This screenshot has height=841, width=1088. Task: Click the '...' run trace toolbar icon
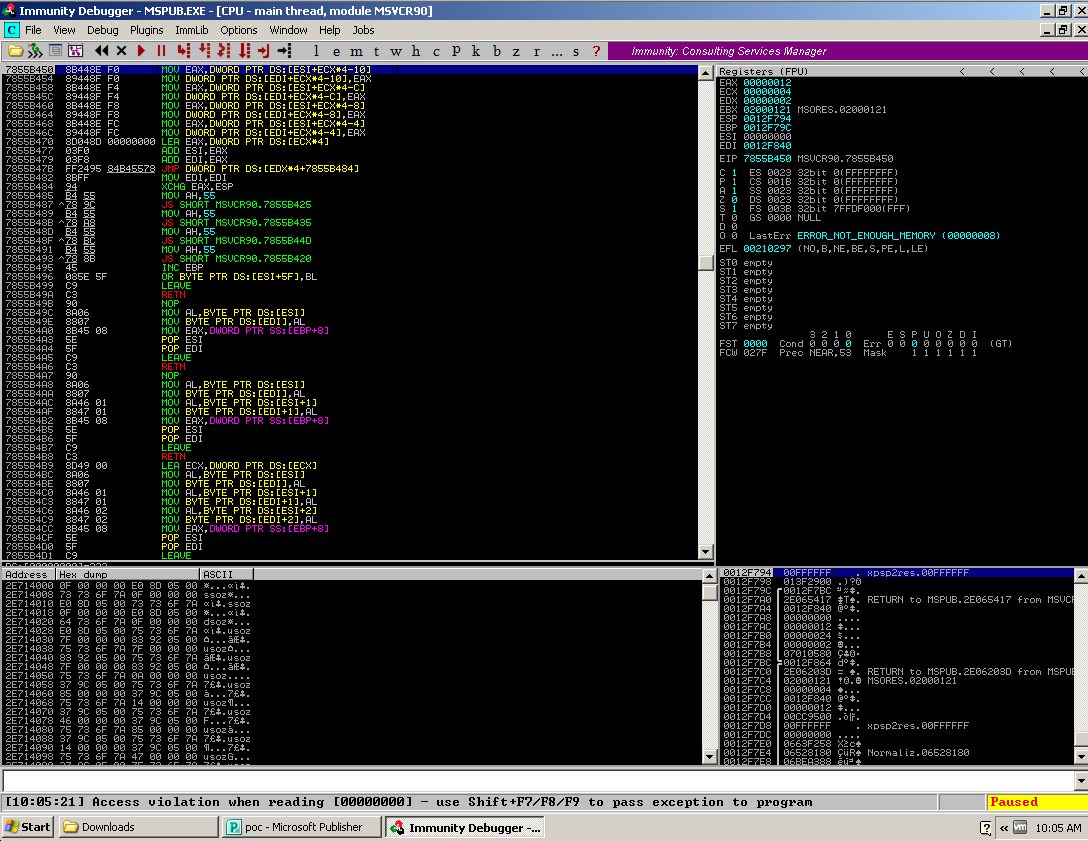pyautogui.click(x=556, y=51)
